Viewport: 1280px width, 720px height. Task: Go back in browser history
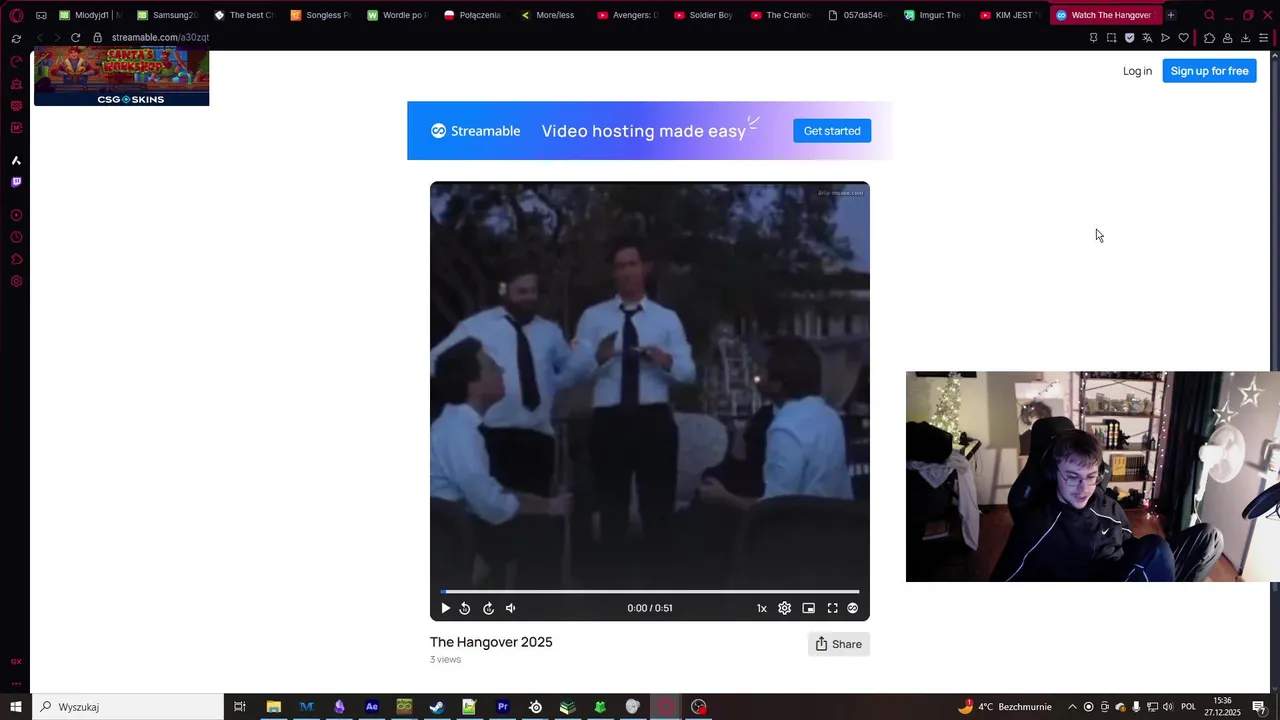(x=39, y=37)
